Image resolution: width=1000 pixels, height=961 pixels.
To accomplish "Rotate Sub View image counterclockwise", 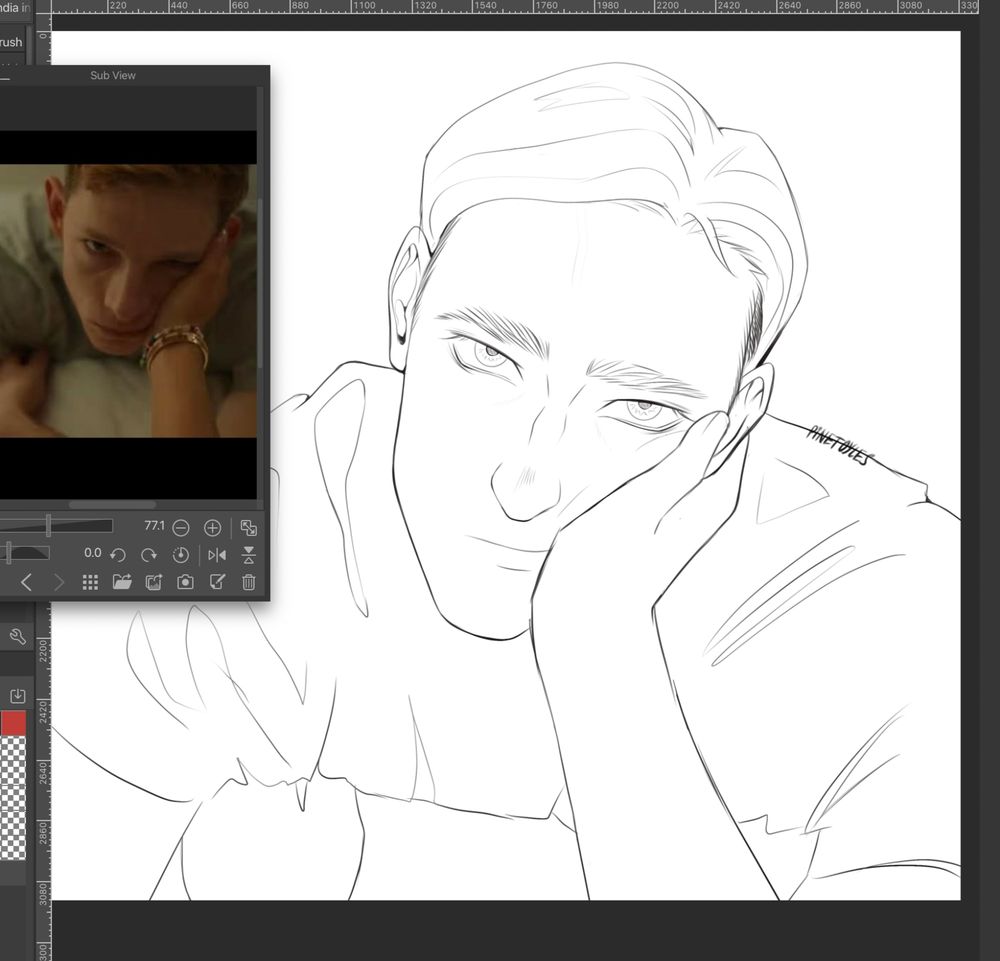I will pos(117,555).
